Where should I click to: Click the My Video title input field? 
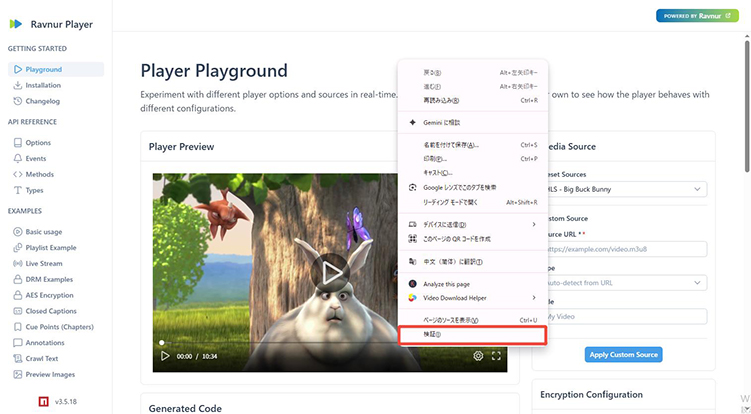coord(624,317)
